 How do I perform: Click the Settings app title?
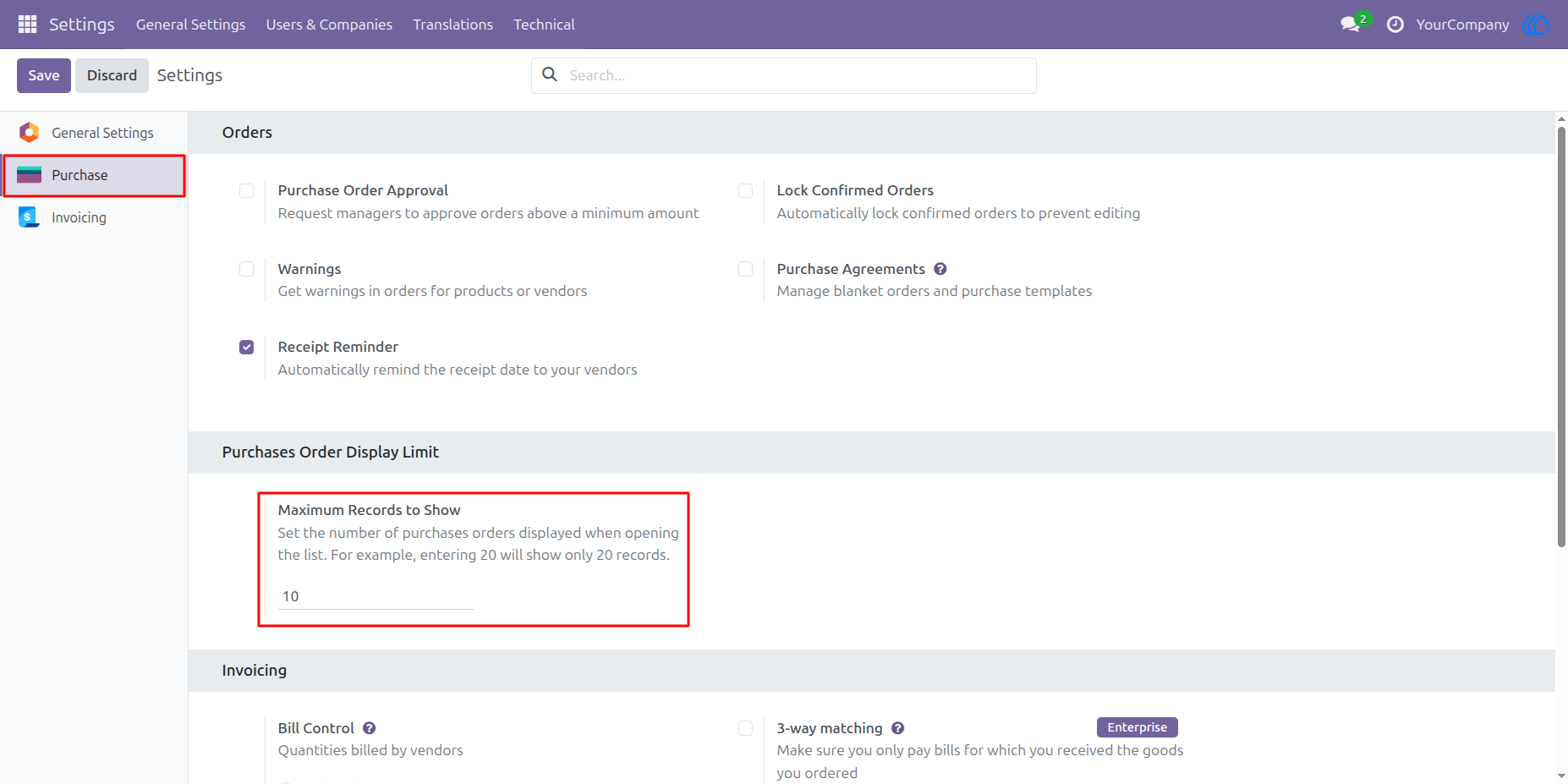(x=82, y=25)
